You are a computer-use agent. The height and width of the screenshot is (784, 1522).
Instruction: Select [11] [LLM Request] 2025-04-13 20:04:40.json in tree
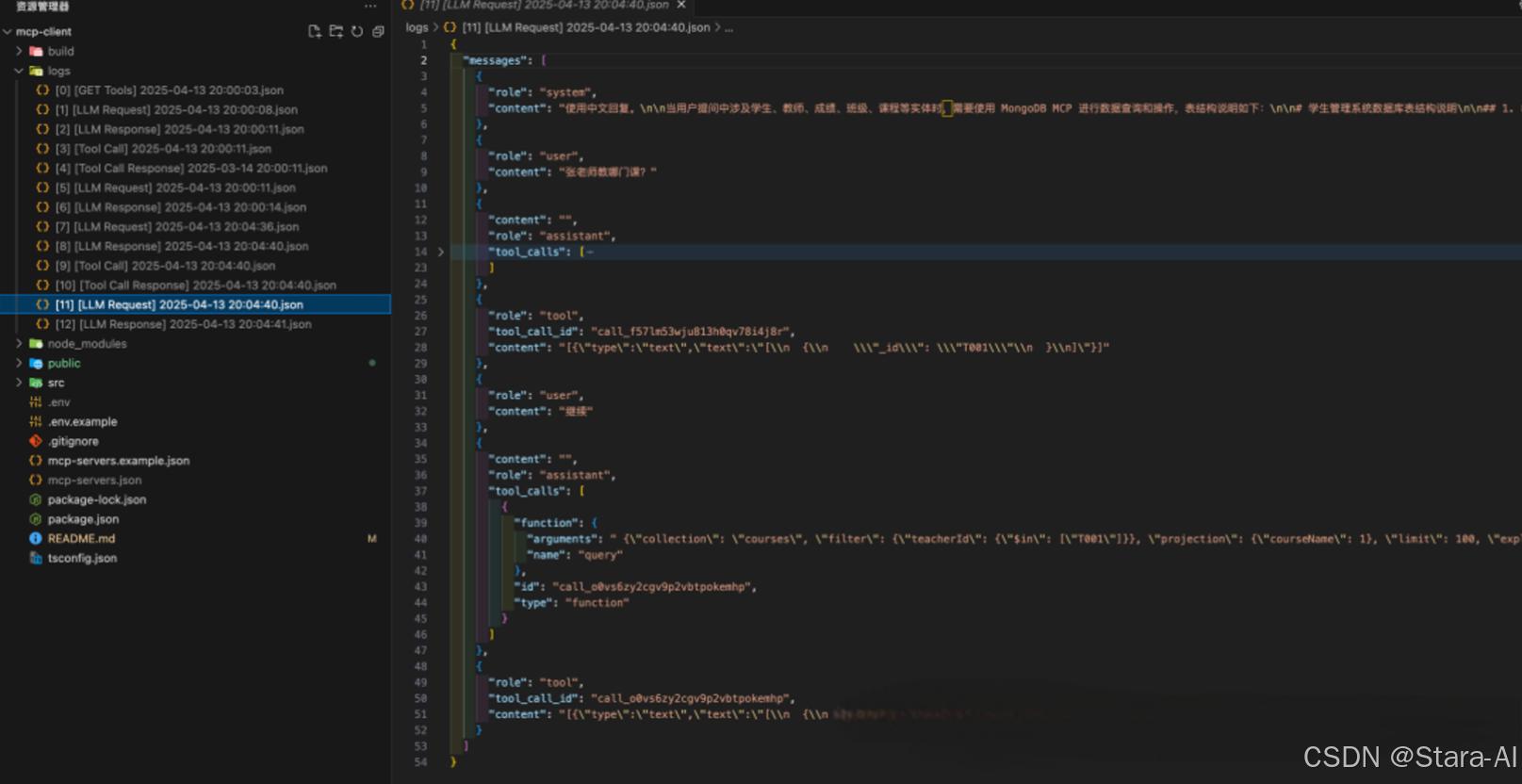point(179,304)
